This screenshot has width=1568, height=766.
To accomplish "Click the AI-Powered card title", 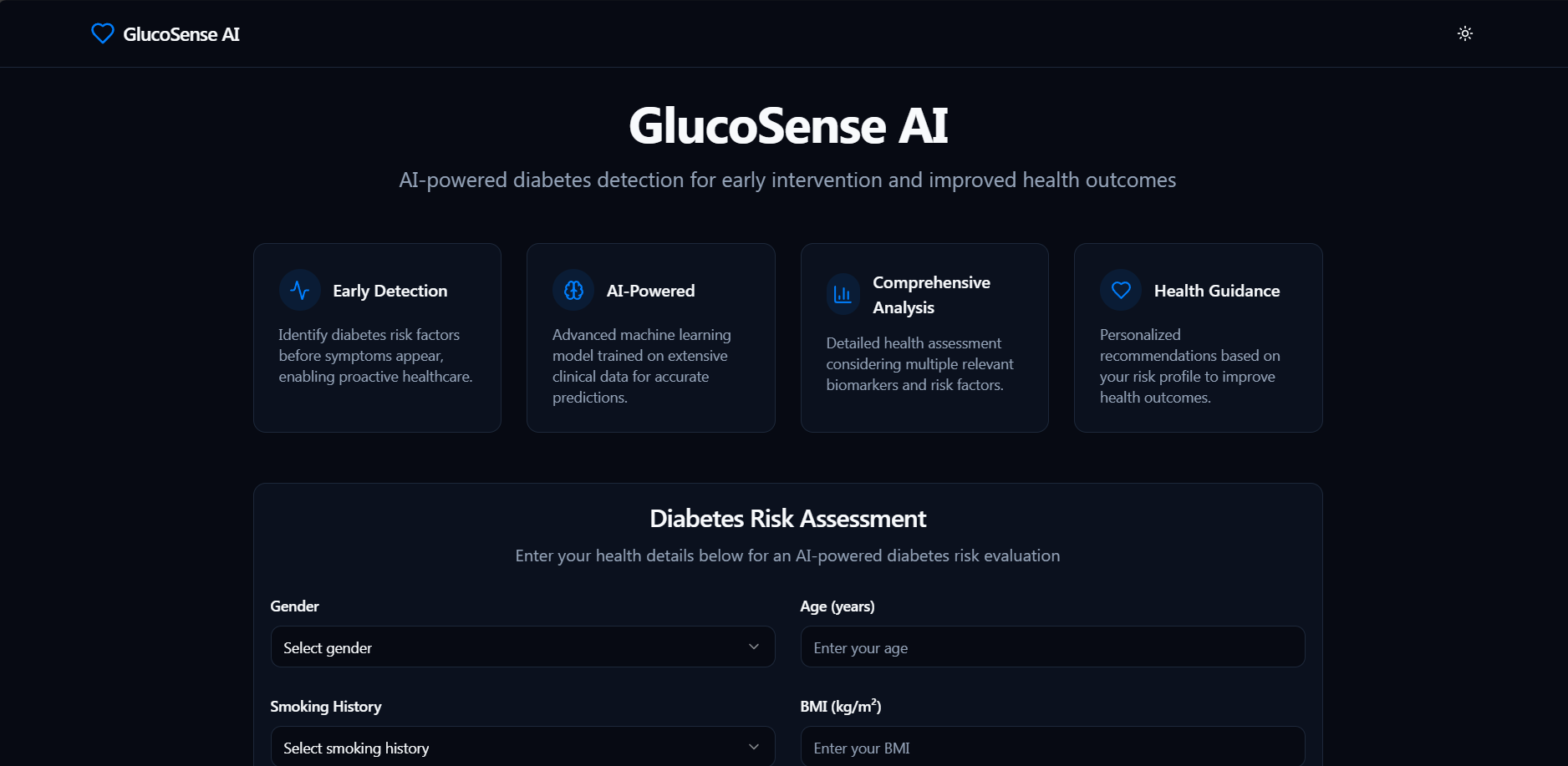I will pos(650,291).
